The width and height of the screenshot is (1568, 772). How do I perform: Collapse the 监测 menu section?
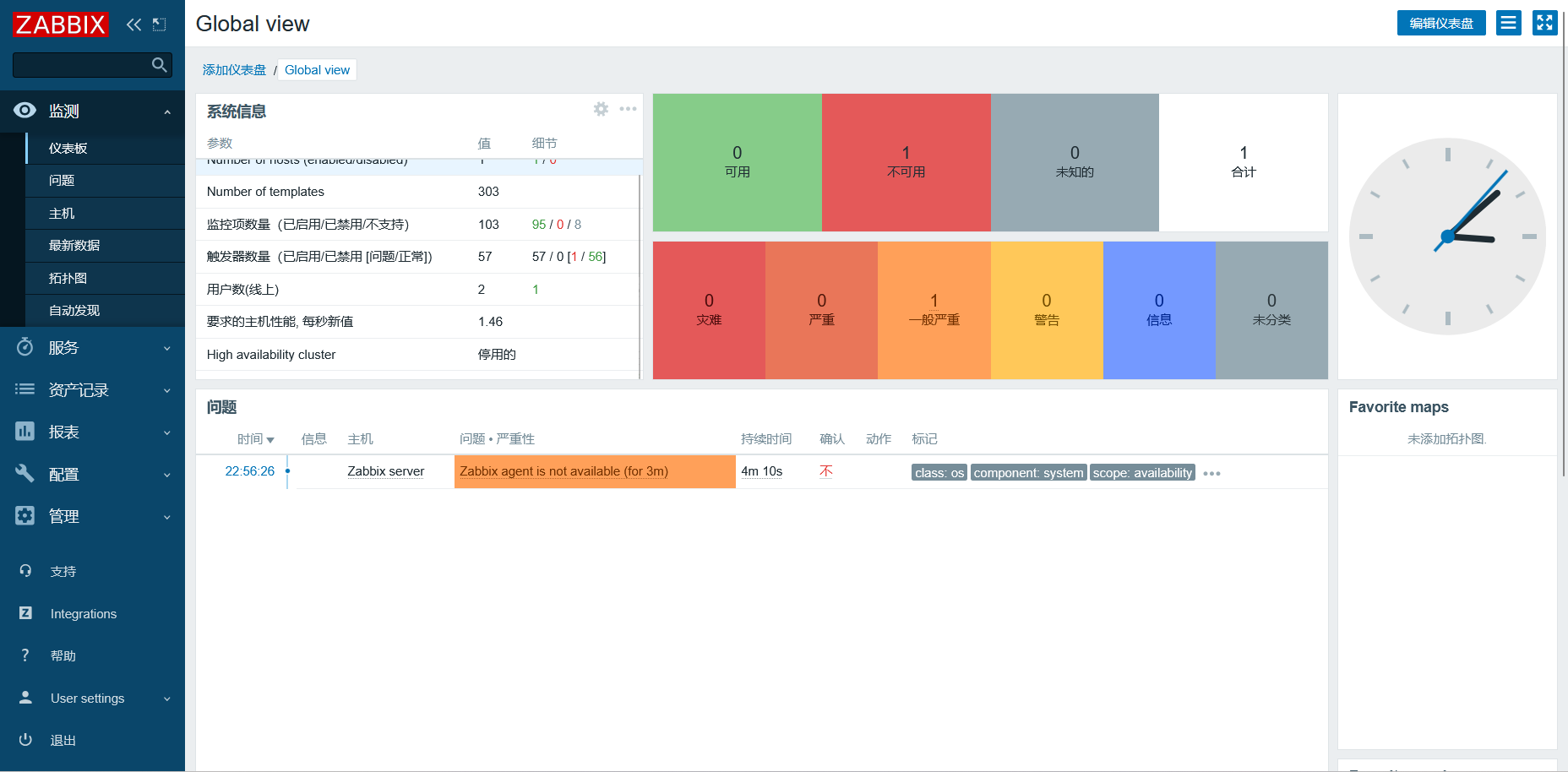[x=167, y=111]
